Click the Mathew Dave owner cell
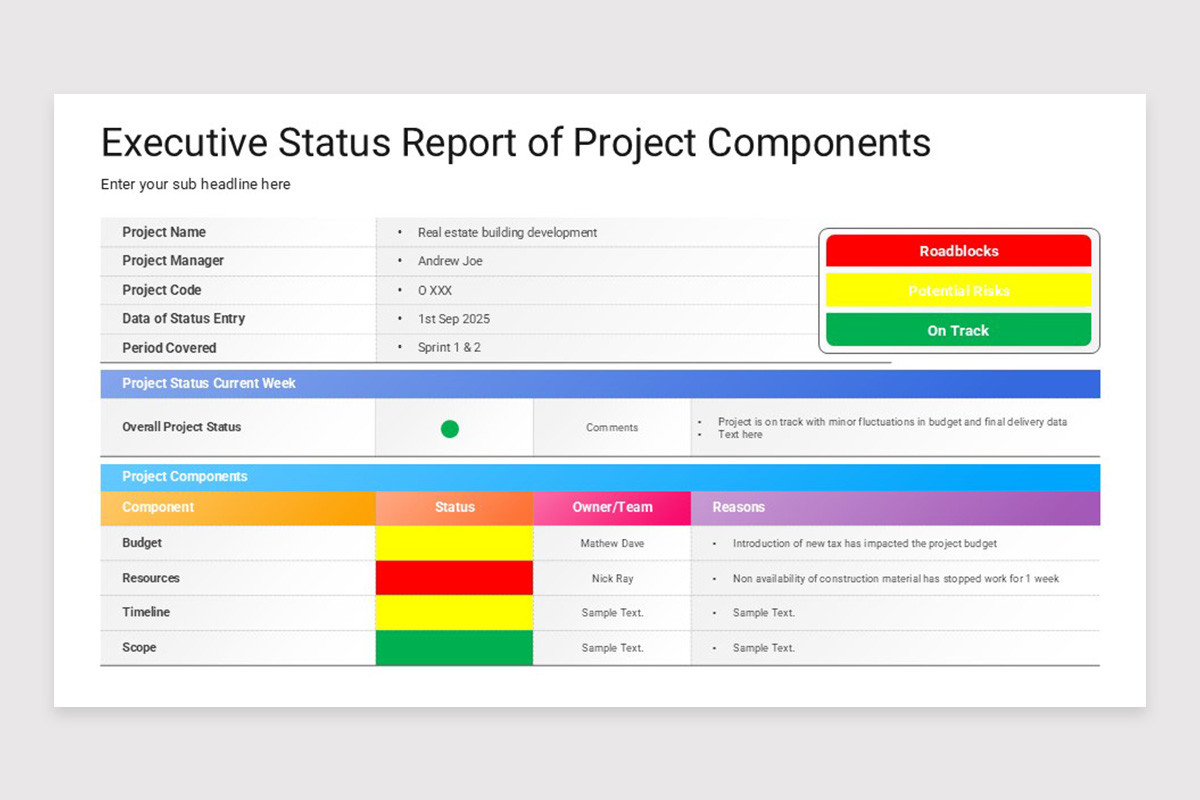This screenshot has width=1200, height=800. pos(611,542)
